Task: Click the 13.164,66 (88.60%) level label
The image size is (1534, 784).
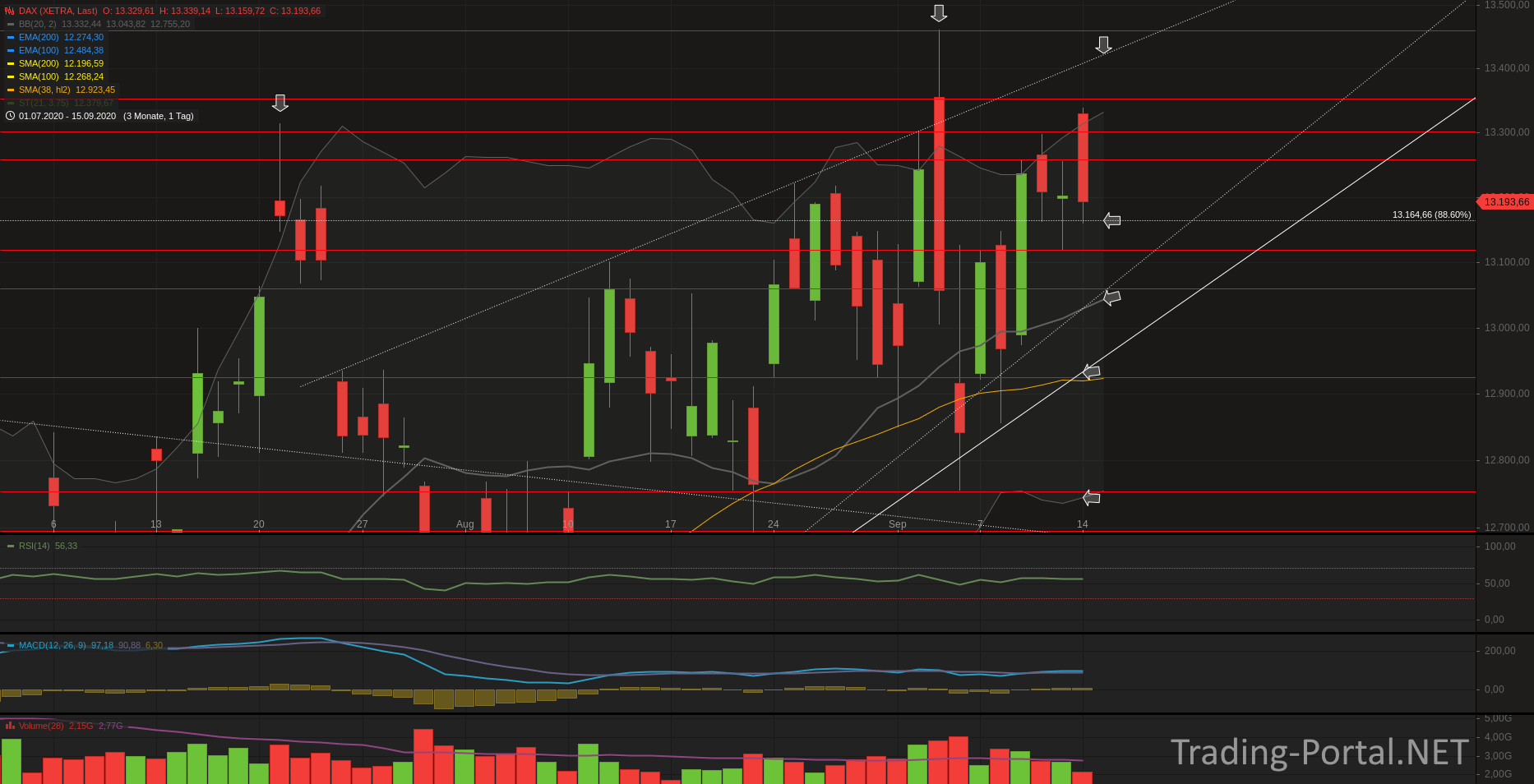Action: (1431, 215)
